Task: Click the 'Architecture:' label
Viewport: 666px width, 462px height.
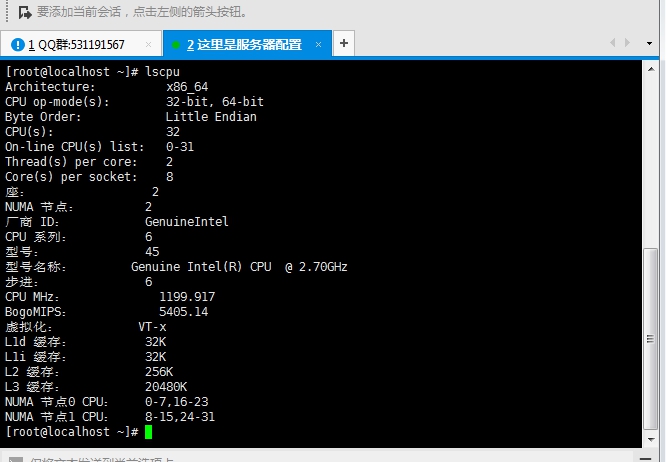Action: click(x=50, y=87)
